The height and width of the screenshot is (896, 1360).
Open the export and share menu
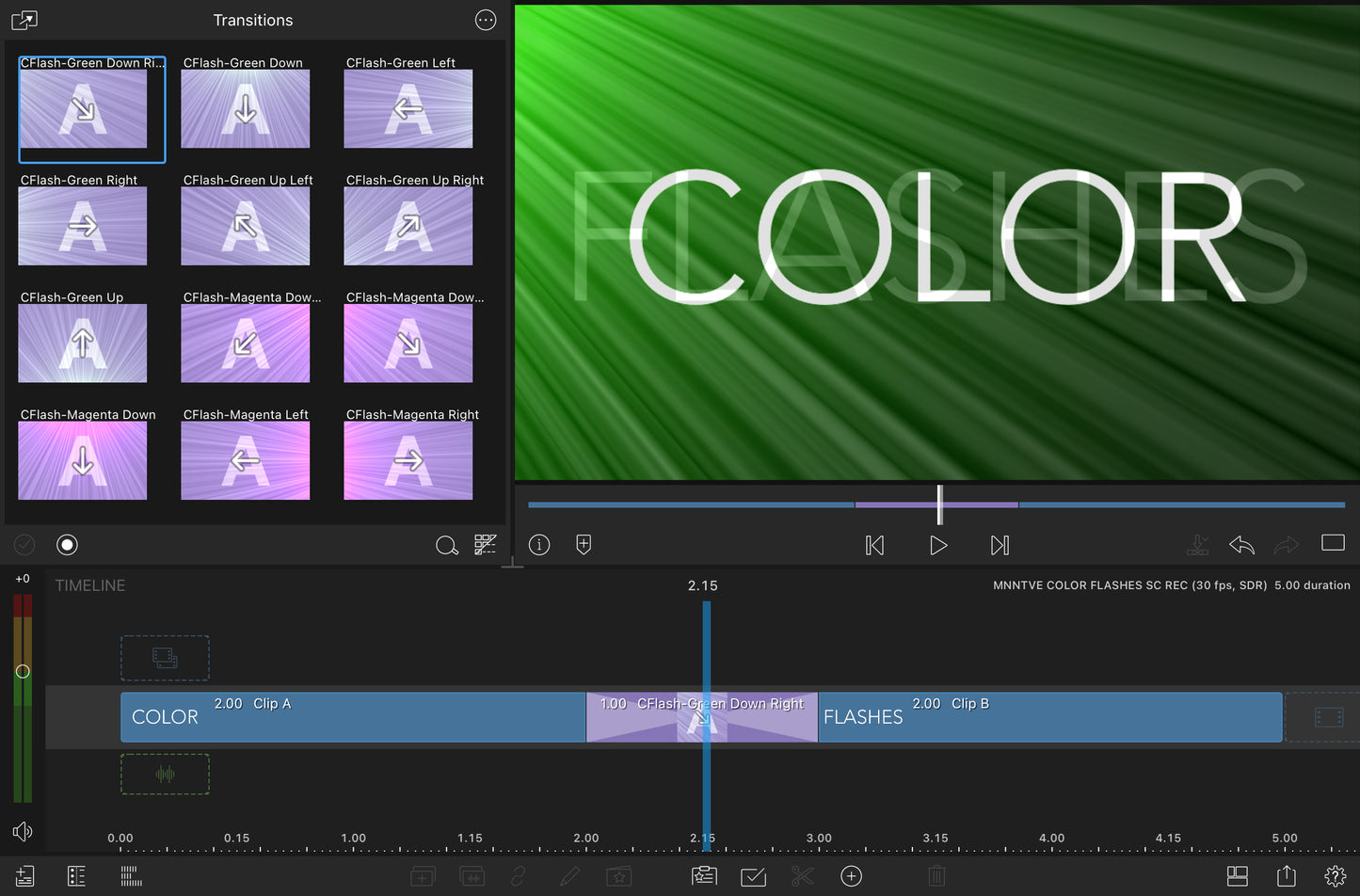(x=1286, y=876)
